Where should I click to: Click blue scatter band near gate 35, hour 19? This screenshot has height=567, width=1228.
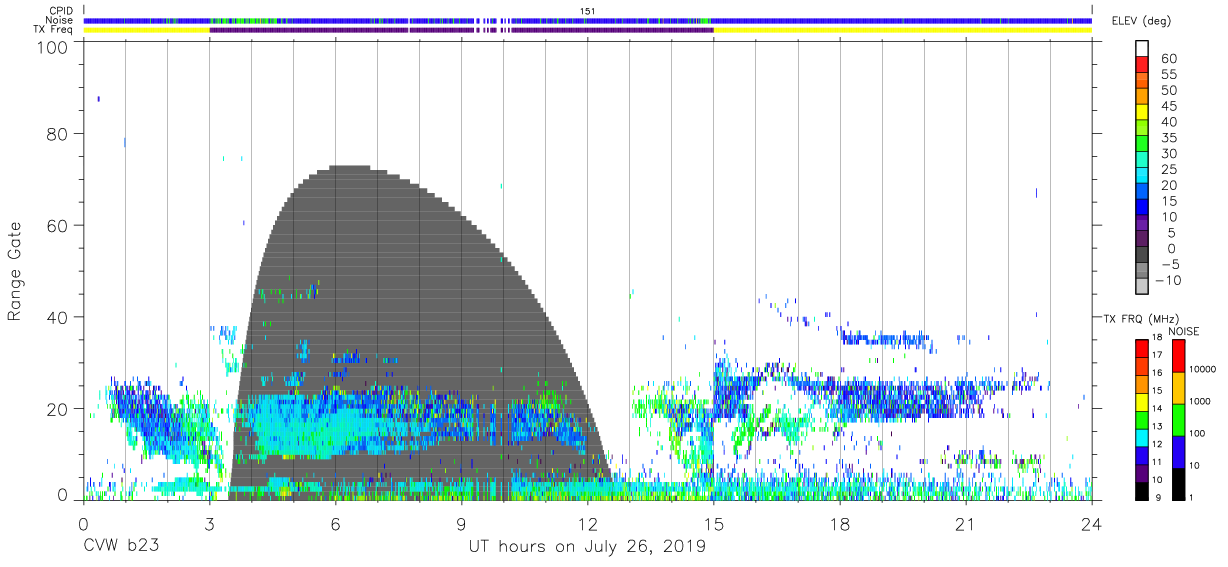pyautogui.click(x=885, y=340)
